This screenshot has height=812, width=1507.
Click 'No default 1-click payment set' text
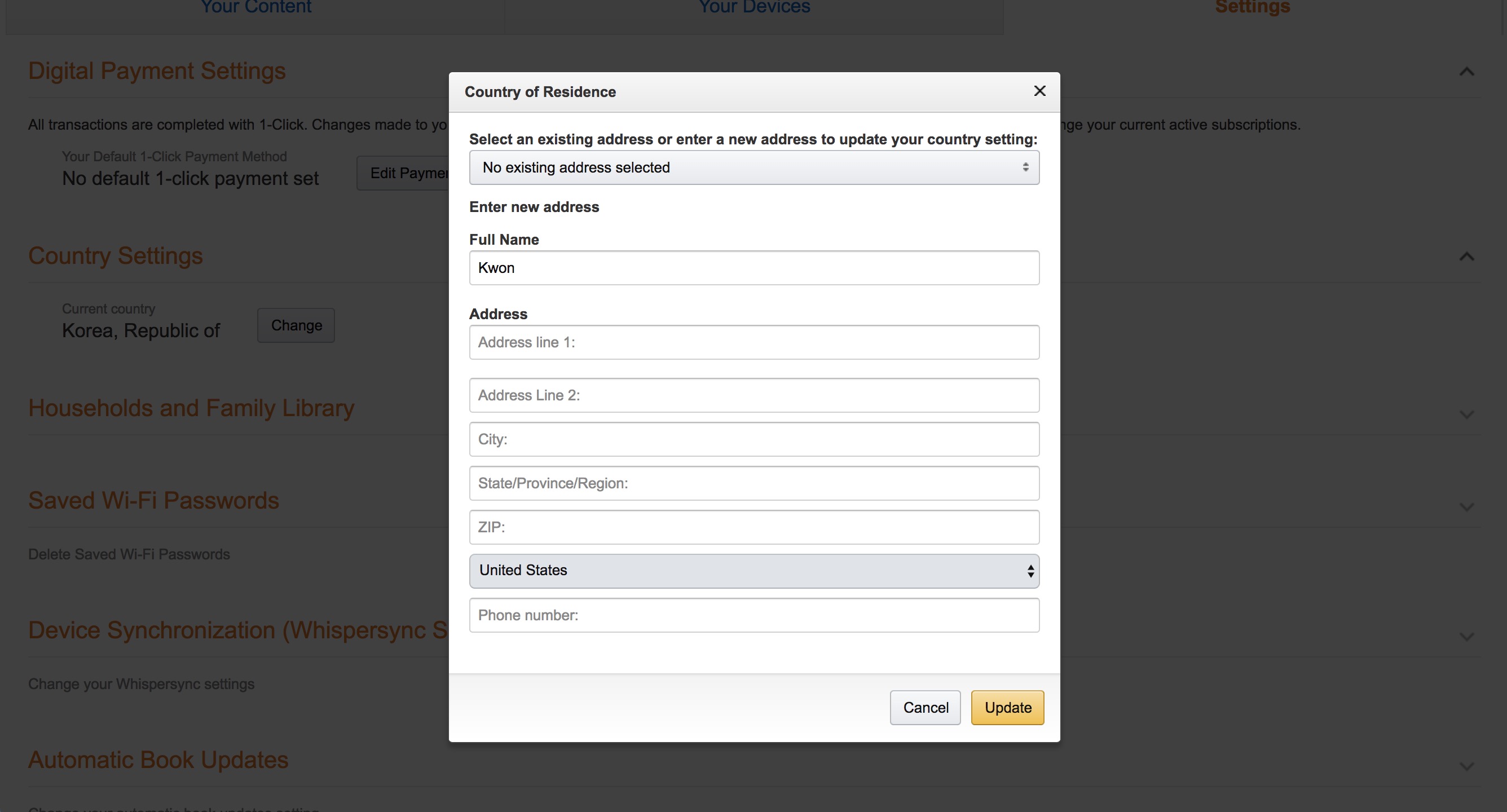click(x=190, y=178)
